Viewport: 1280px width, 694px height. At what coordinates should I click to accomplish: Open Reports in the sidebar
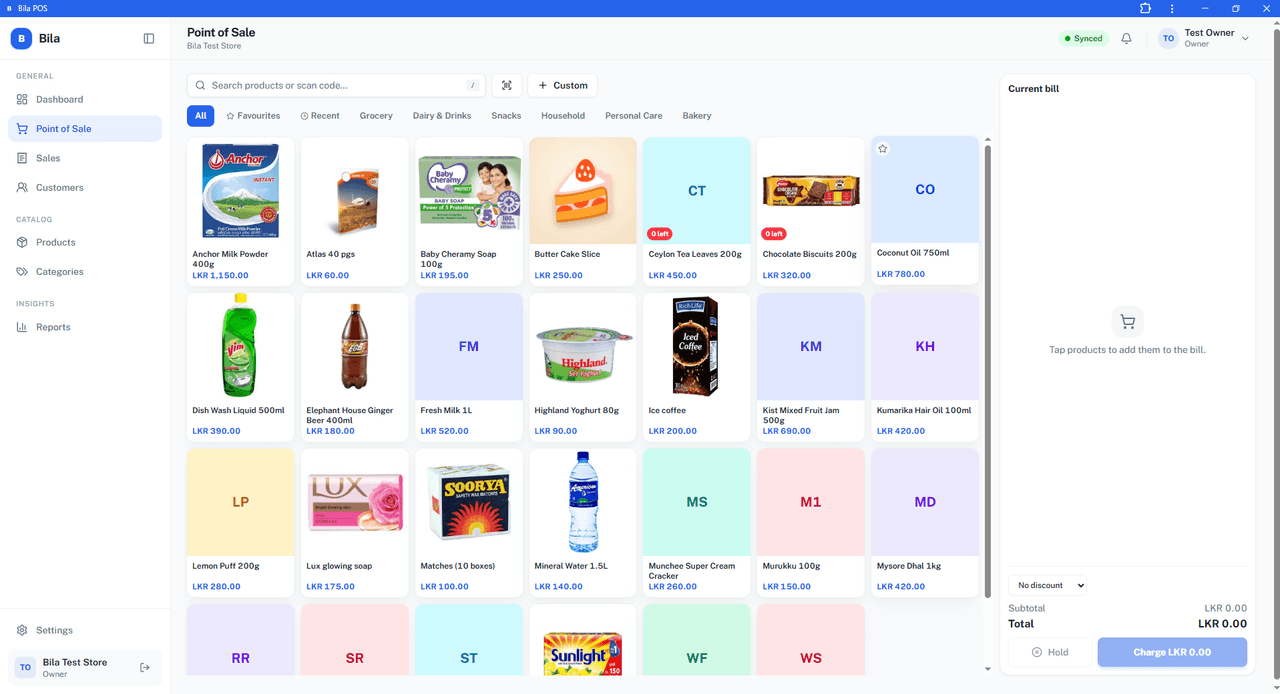[85, 327]
